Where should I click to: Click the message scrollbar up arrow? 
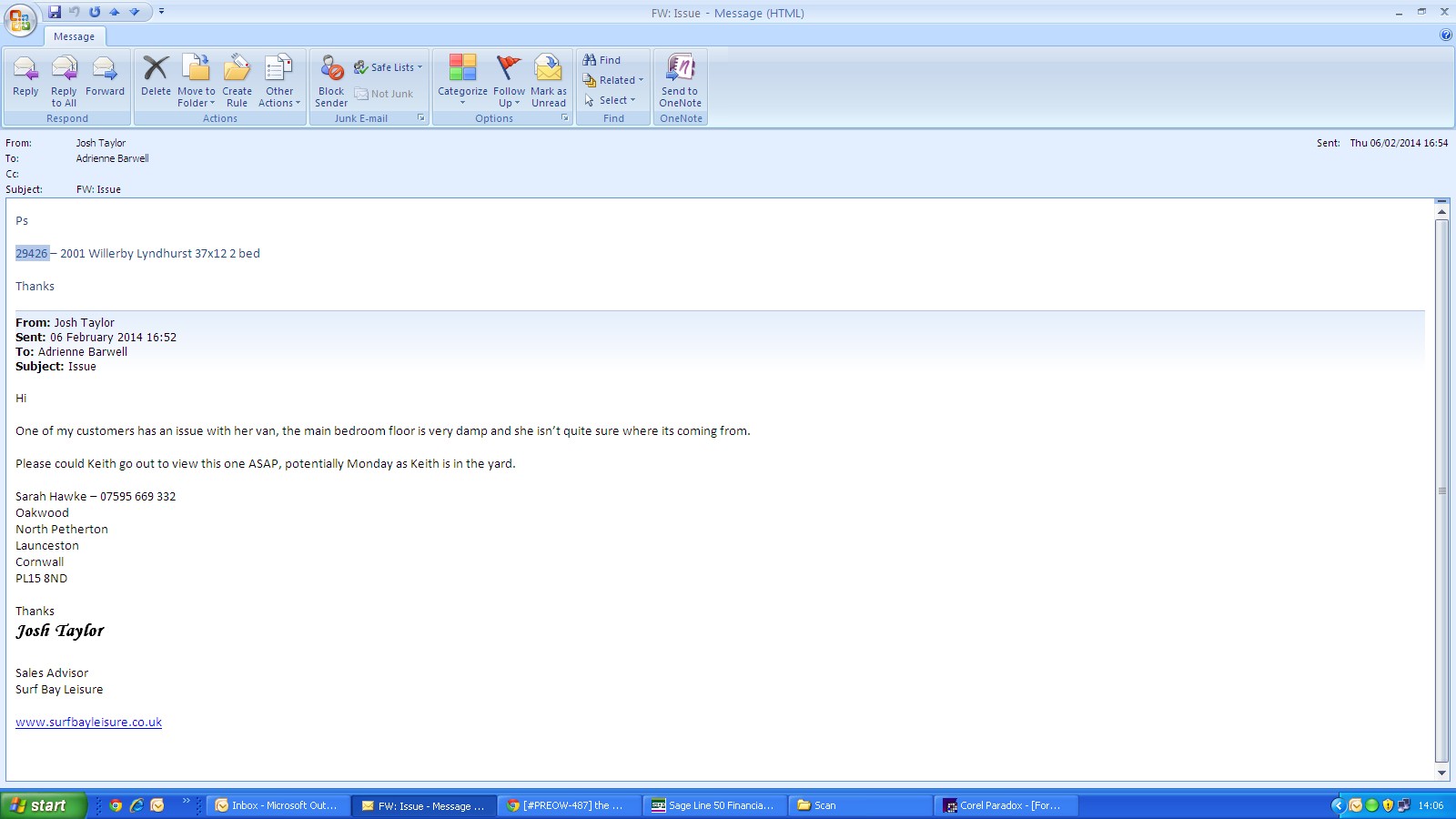tap(1441, 211)
